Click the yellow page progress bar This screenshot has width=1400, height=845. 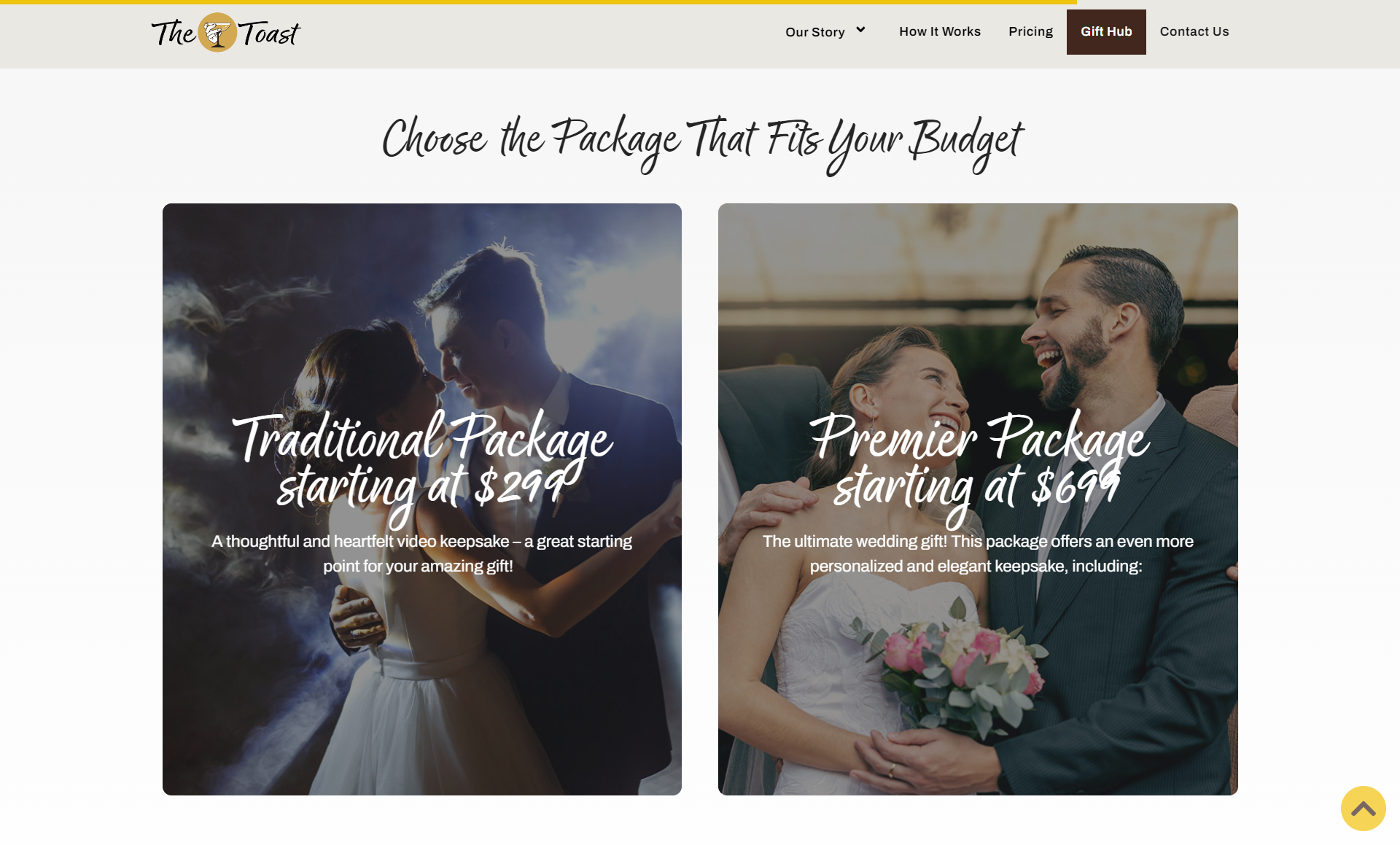[538, 2]
